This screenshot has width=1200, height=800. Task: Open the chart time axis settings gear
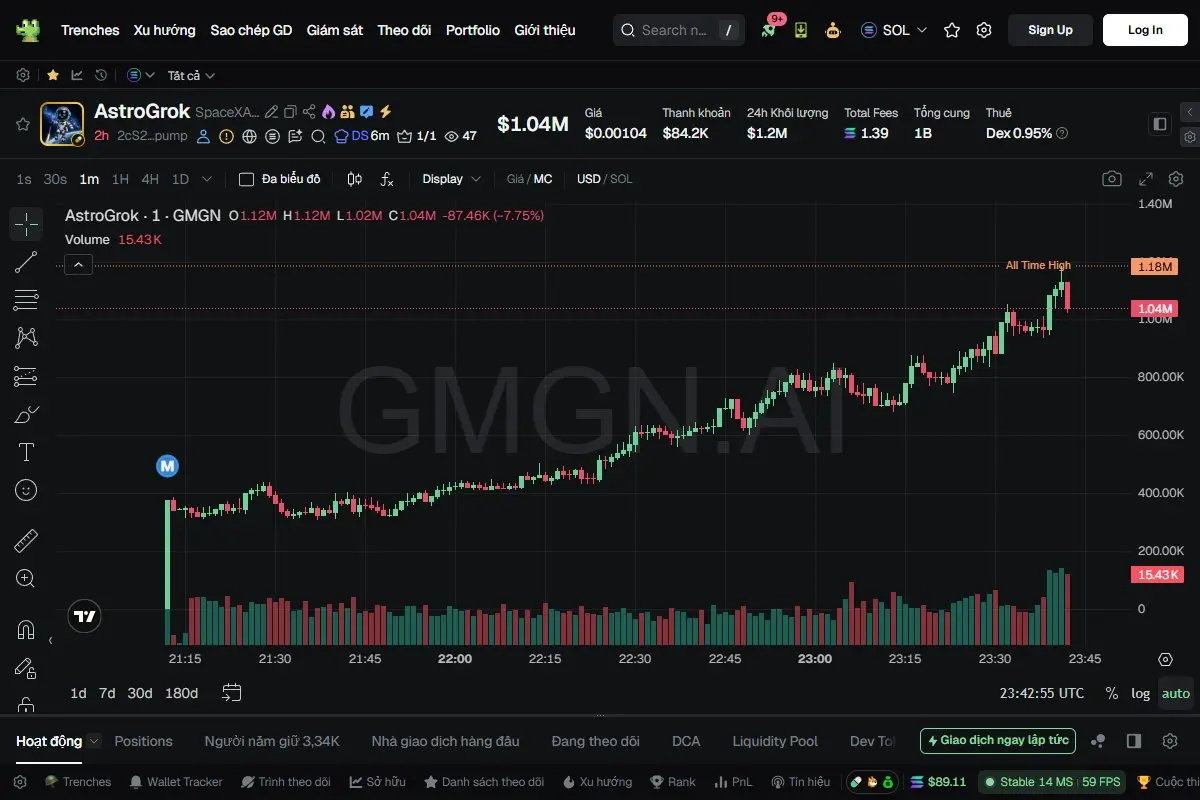pos(1165,659)
